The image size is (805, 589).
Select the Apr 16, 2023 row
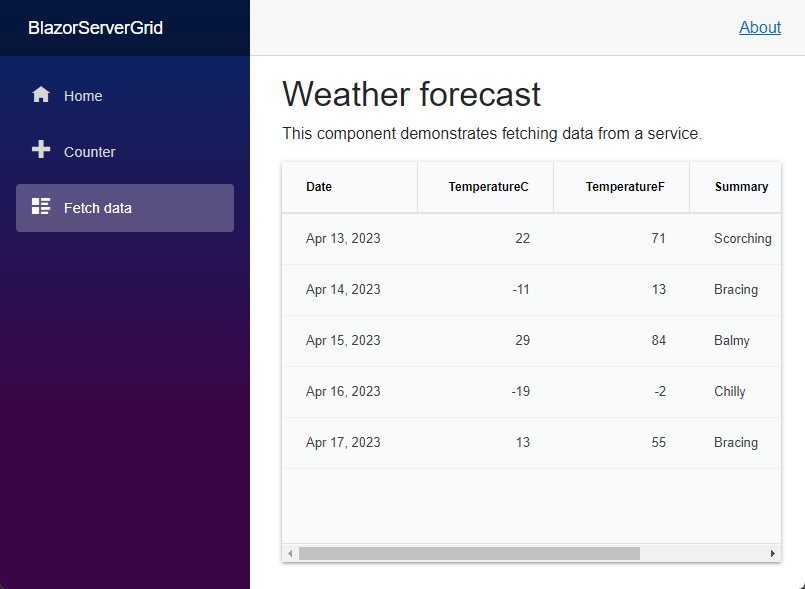[531, 391]
